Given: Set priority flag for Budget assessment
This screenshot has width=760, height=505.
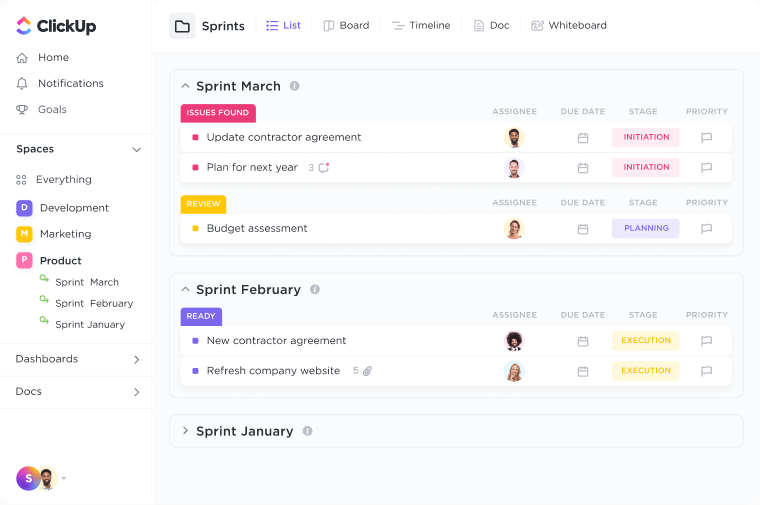Looking at the screenshot, I should point(706,229).
